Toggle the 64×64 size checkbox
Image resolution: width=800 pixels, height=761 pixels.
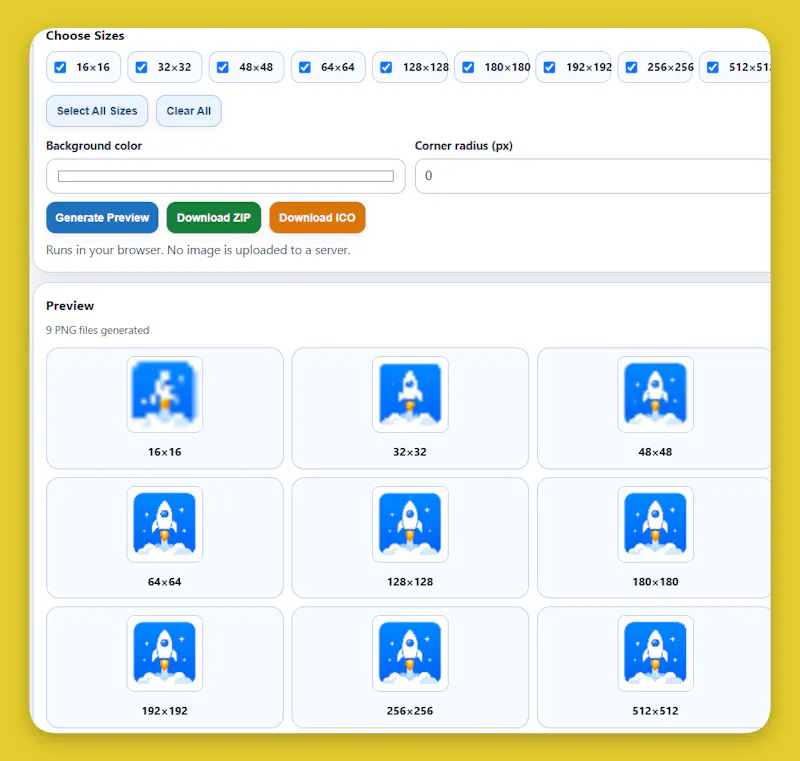(305, 67)
